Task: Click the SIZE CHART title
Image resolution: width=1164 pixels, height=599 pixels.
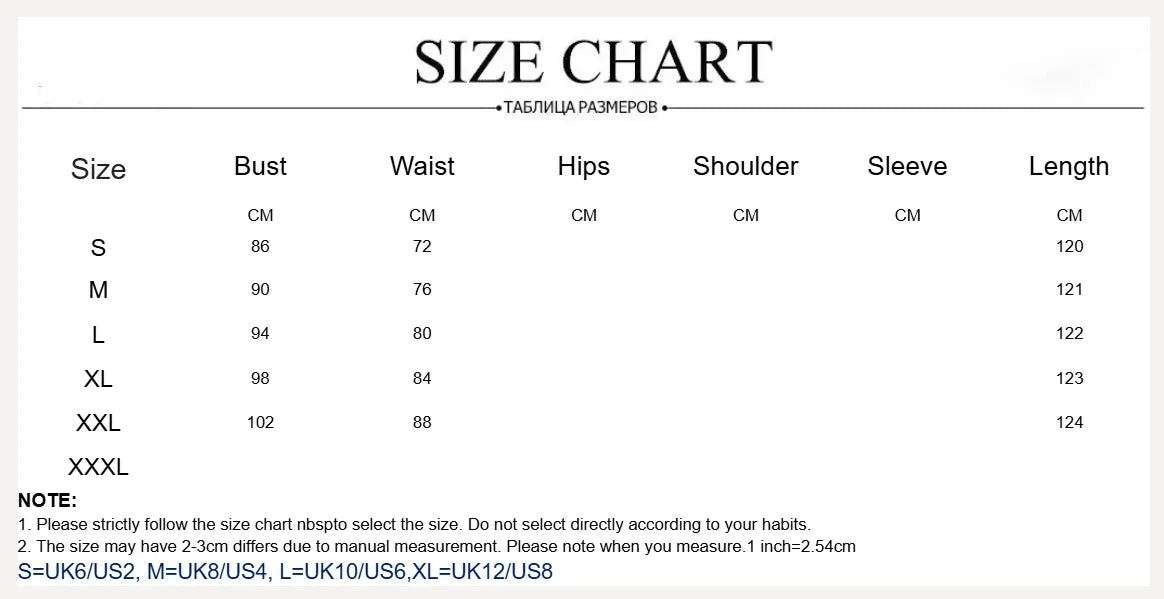Action: (x=593, y=61)
